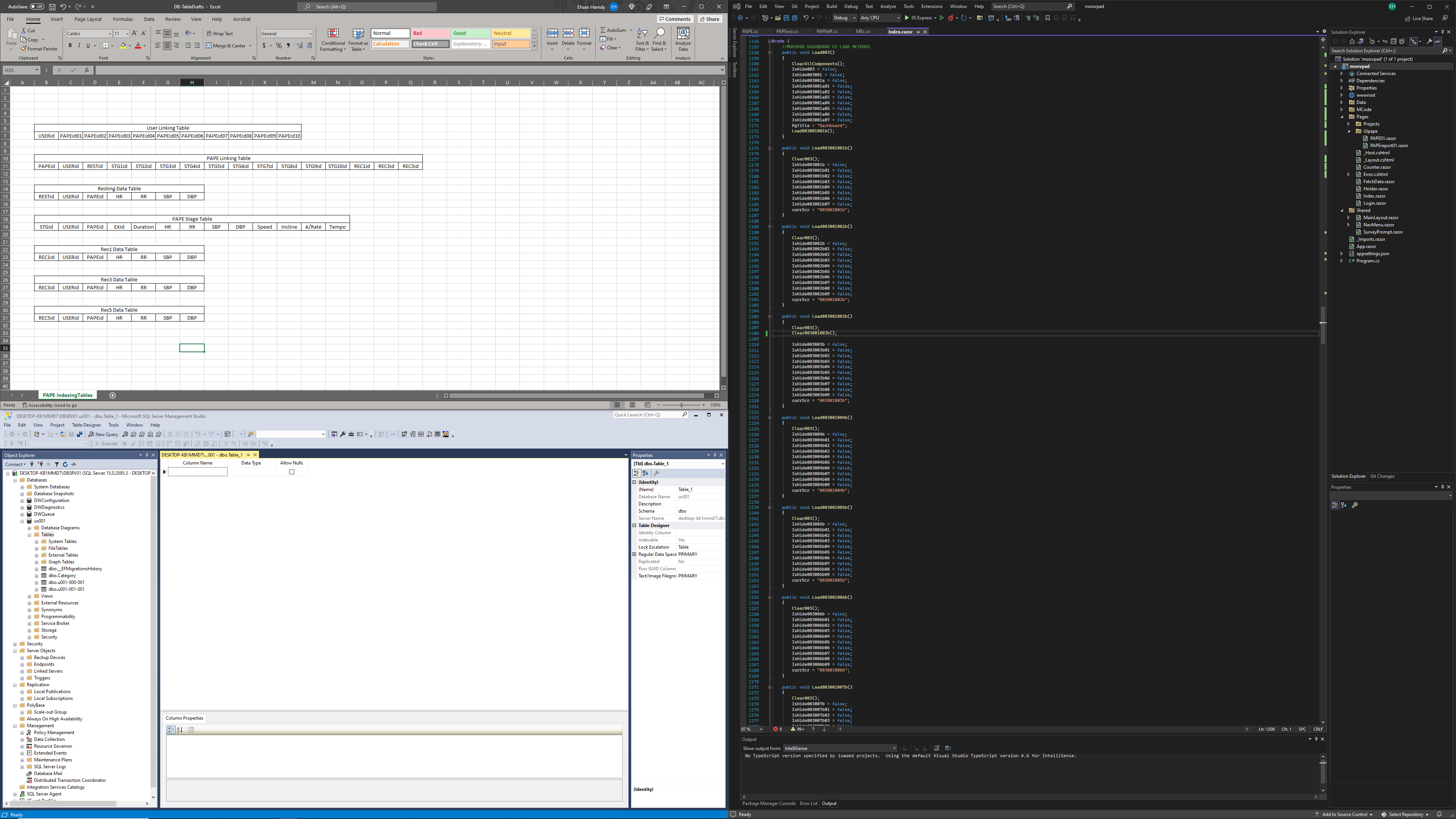Click Visual Studio Live Share
Screen dimensions: 1456x819
(x=1419, y=18)
